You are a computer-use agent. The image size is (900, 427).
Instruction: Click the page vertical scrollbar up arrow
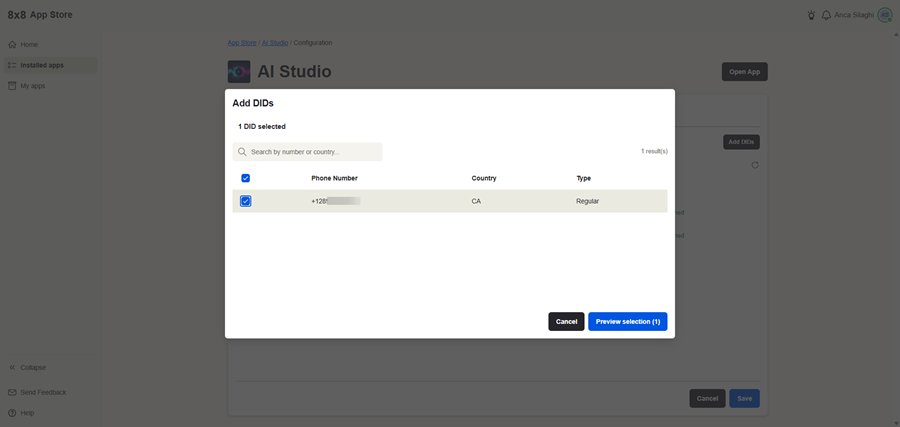tap(896, 34)
